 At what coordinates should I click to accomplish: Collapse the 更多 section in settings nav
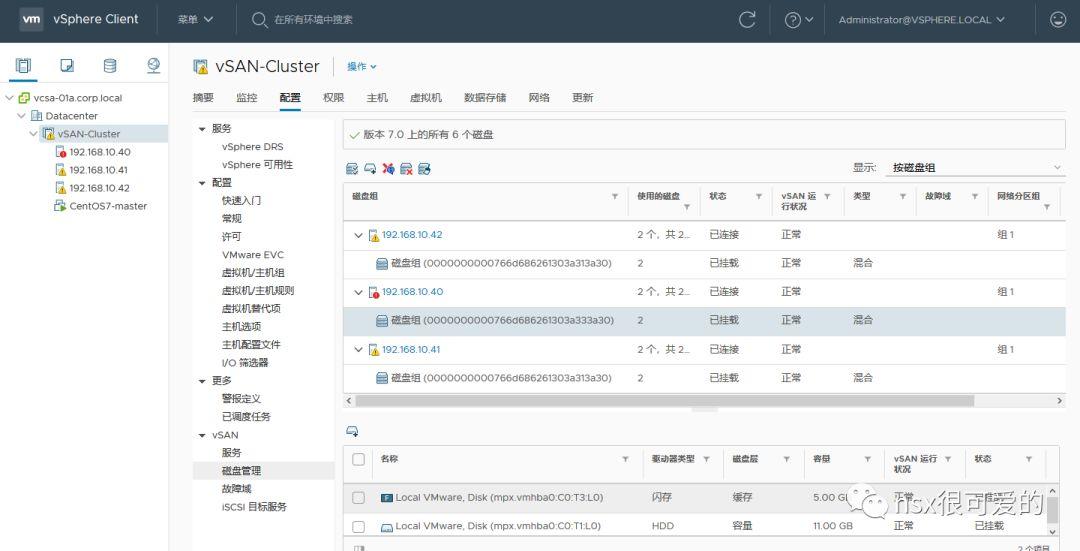point(202,381)
